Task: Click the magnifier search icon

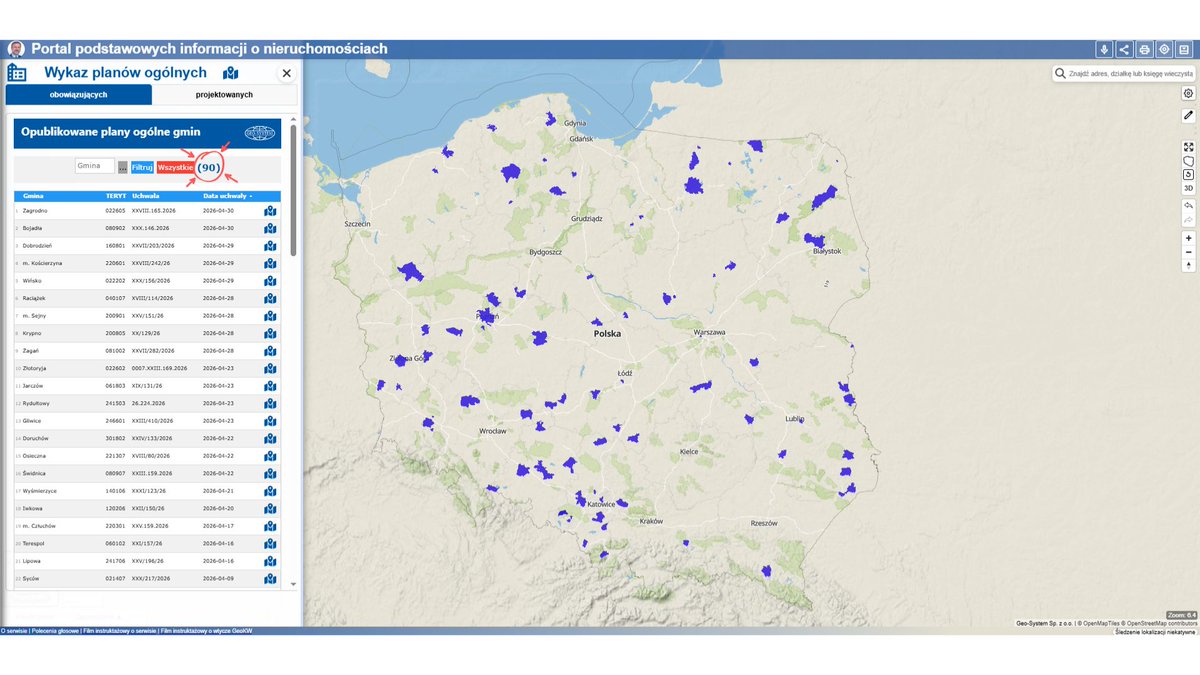Action: coord(1061,73)
